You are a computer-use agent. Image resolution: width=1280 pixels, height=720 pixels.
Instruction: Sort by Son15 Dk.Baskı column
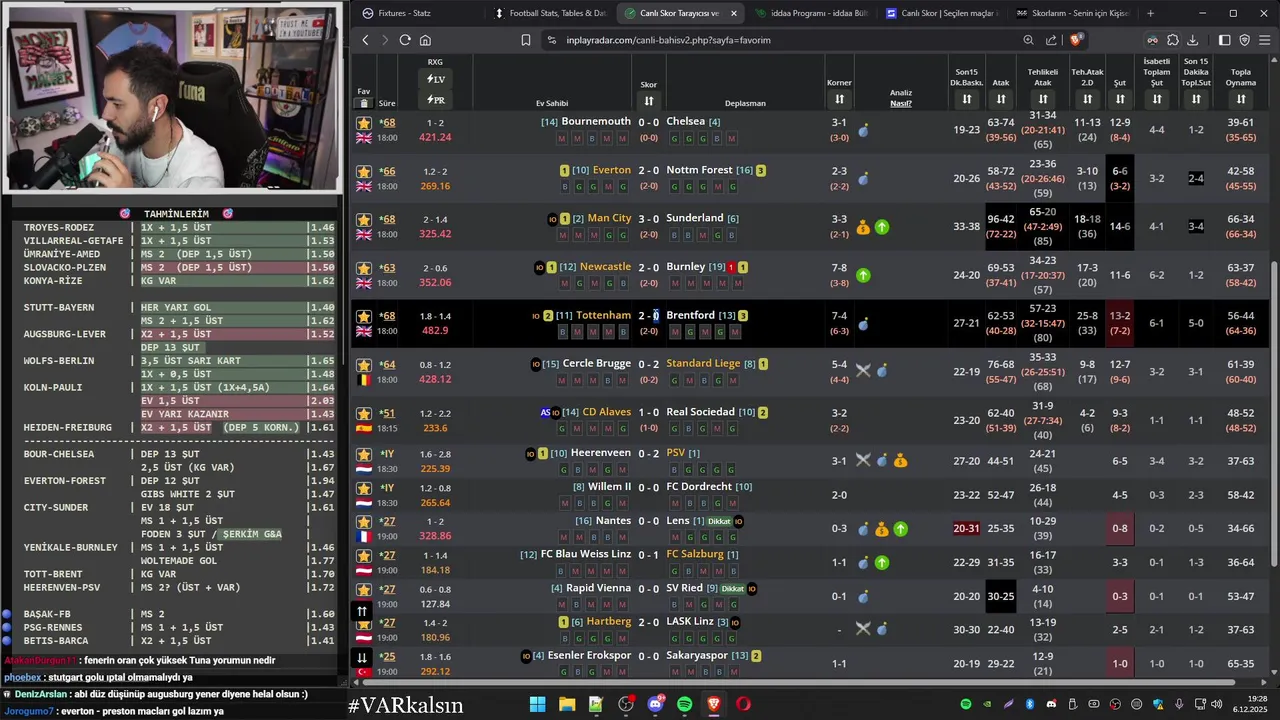967,99
